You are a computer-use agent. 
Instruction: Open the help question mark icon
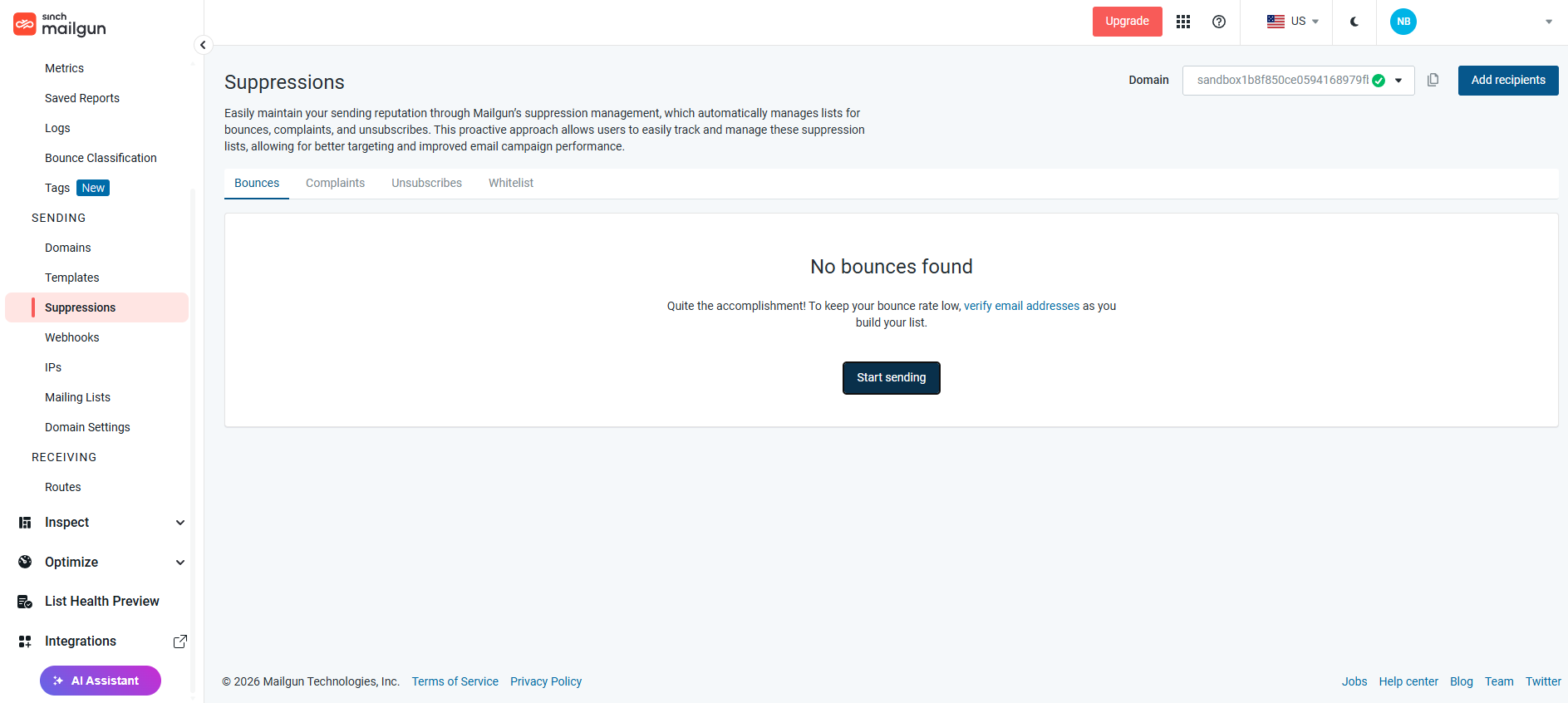click(x=1219, y=22)
